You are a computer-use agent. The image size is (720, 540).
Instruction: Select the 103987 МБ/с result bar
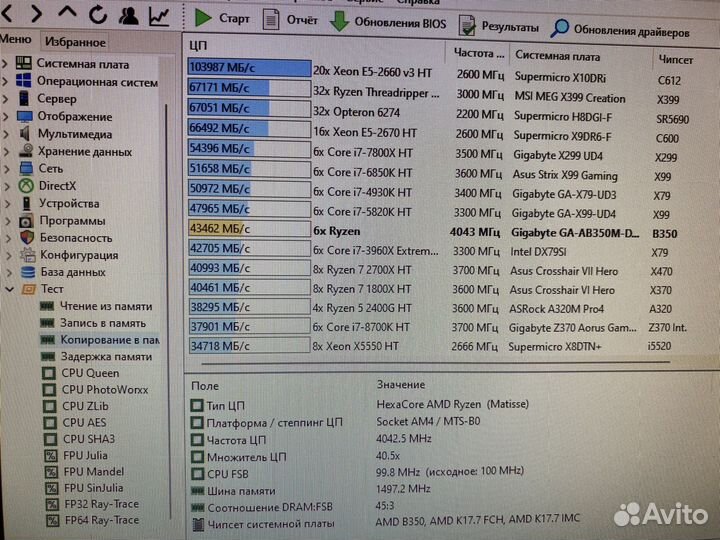(249, 68)
